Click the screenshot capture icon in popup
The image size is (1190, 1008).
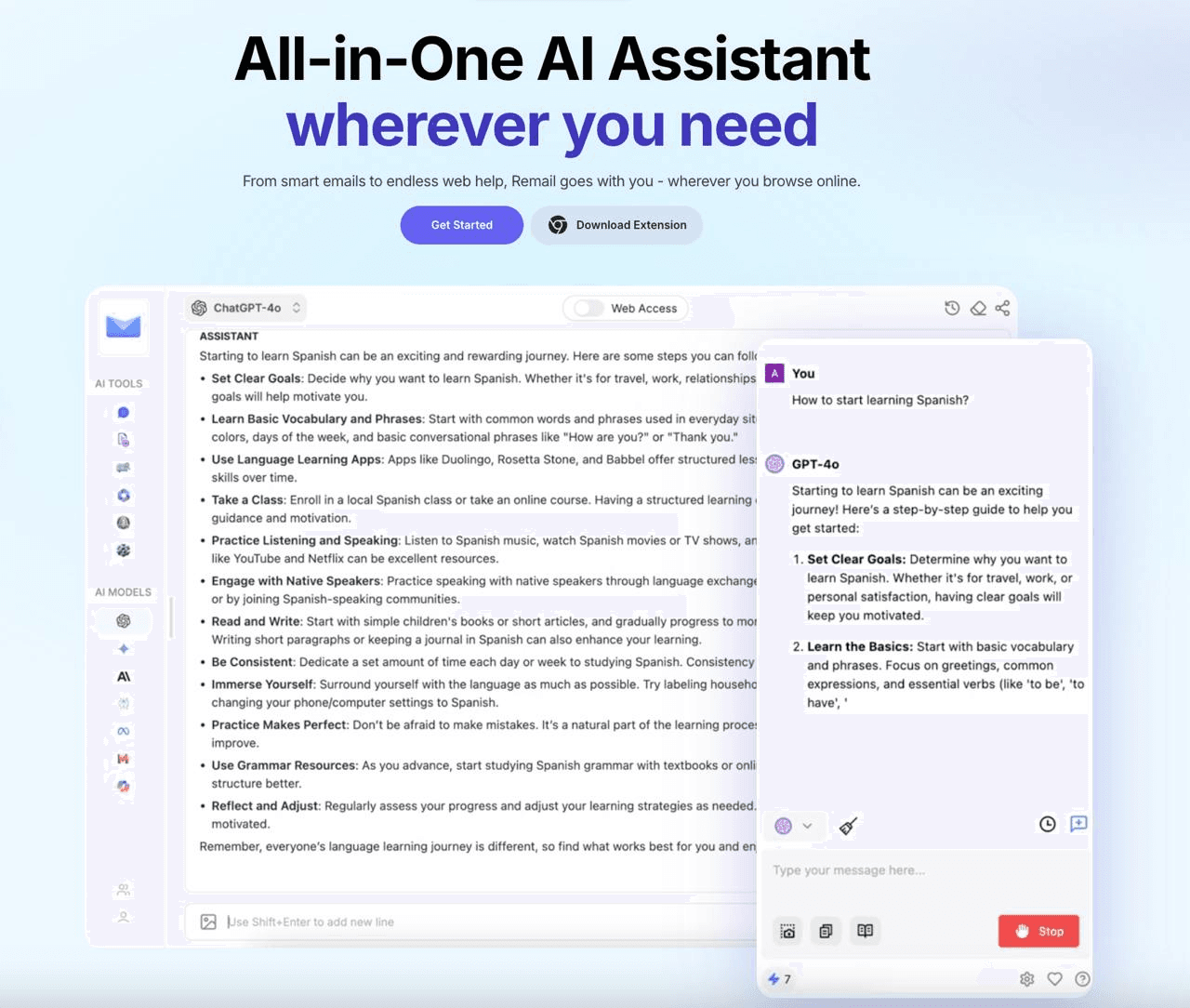[787, 931]
